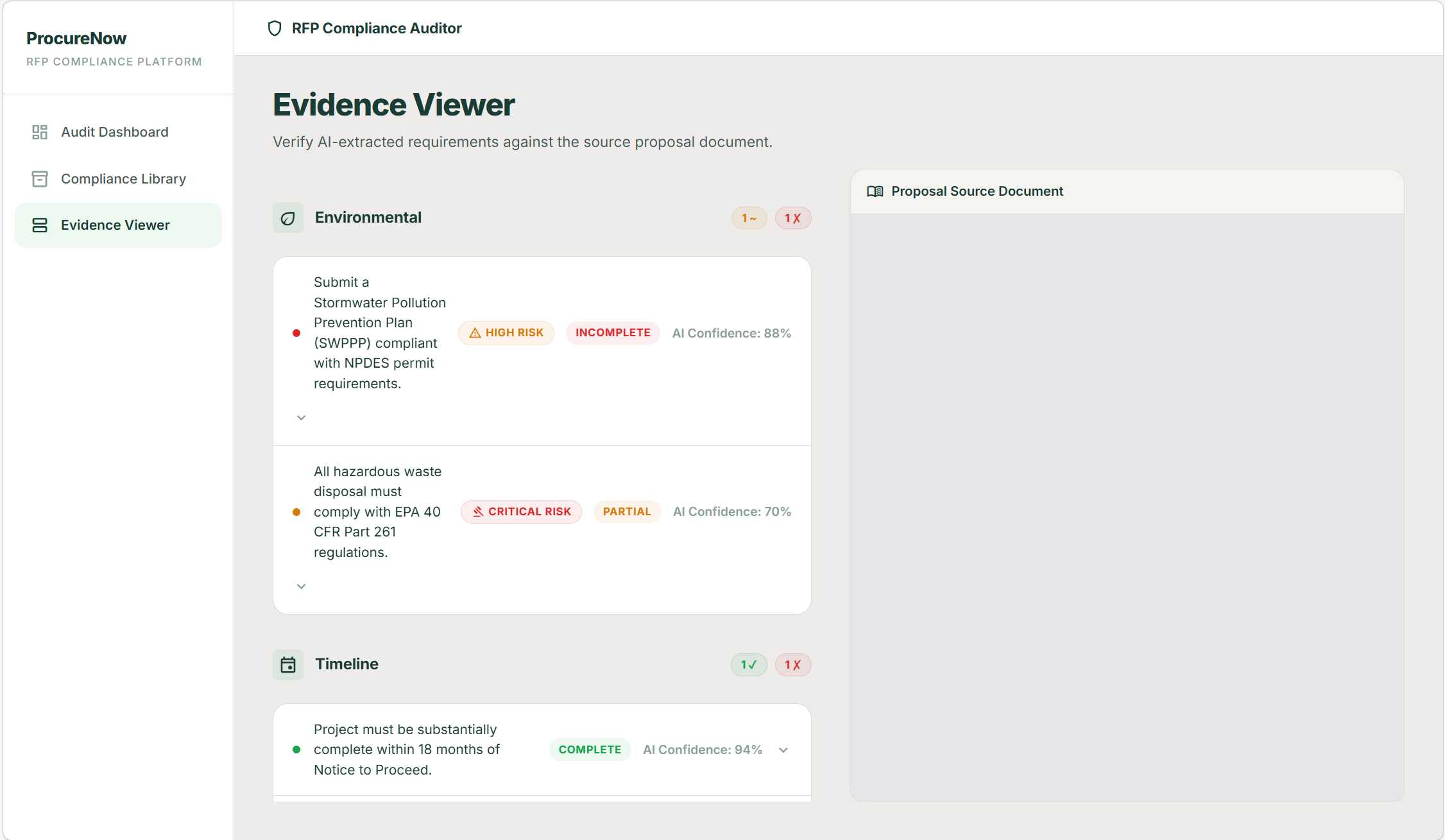Image resolution: width=1445 pixels, height=840 pixels.
Task: Click the open book icon in the Proposal Source Document header
Action: point(875,191)
